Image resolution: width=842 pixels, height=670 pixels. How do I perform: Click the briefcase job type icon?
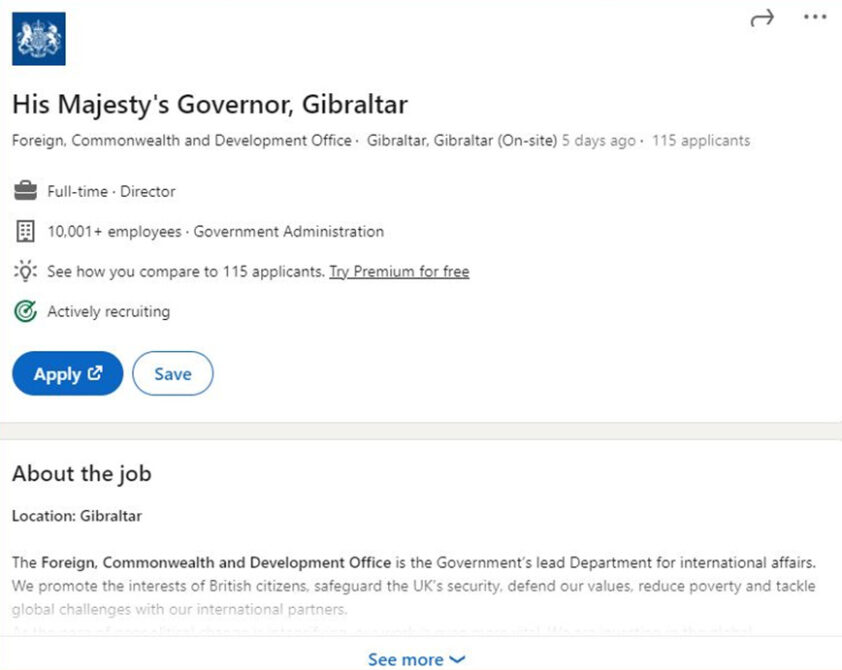point(25,191)
